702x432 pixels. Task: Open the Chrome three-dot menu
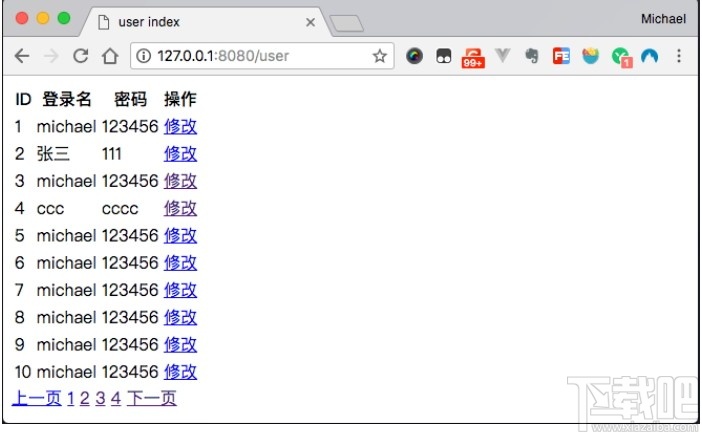coord(679,56)
